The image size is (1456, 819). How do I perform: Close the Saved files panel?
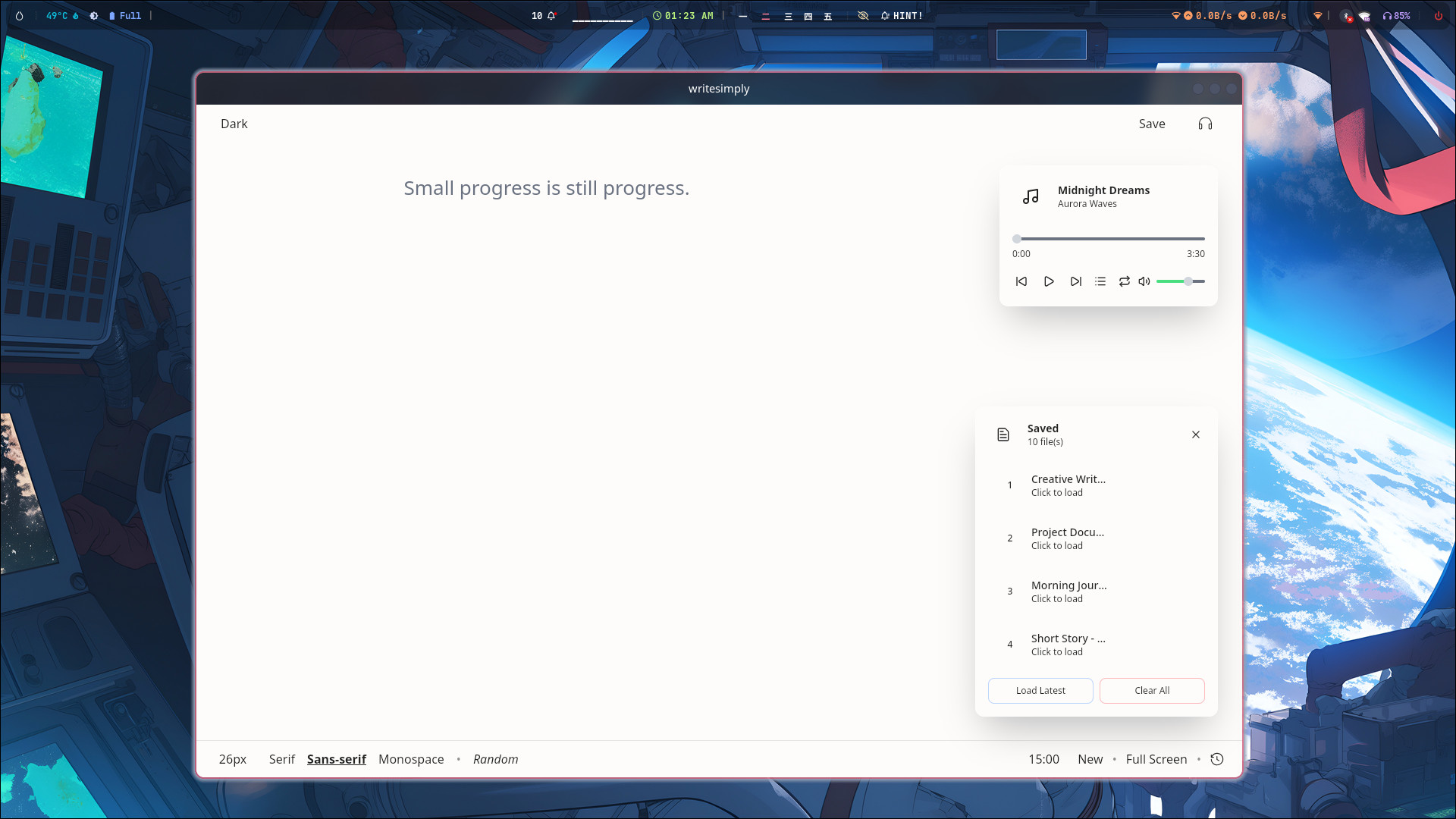(x=1196, y=435)
